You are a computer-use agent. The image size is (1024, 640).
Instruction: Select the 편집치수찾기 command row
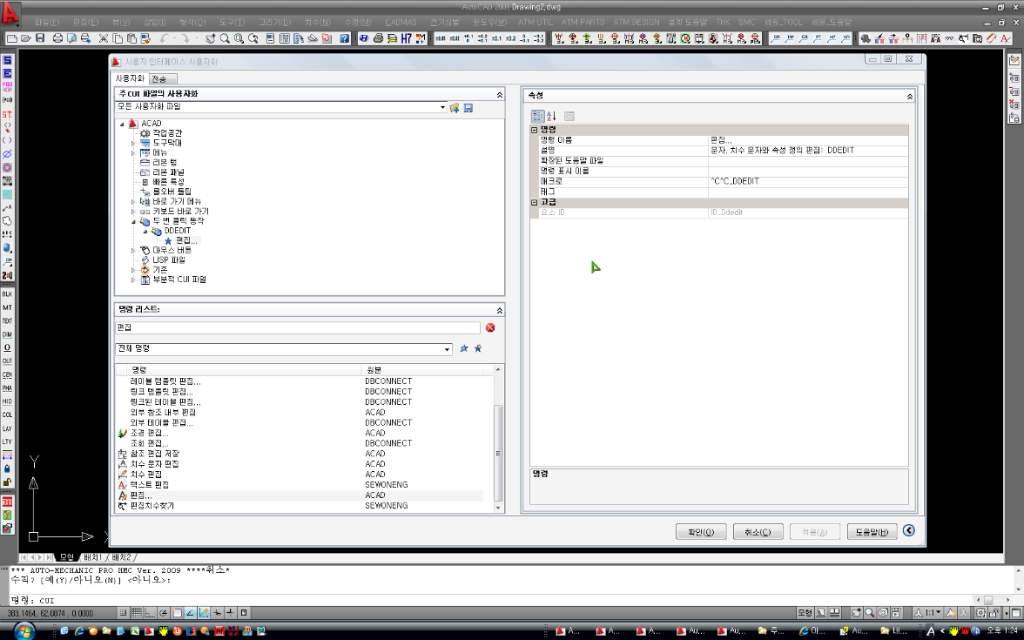point(299,506)
